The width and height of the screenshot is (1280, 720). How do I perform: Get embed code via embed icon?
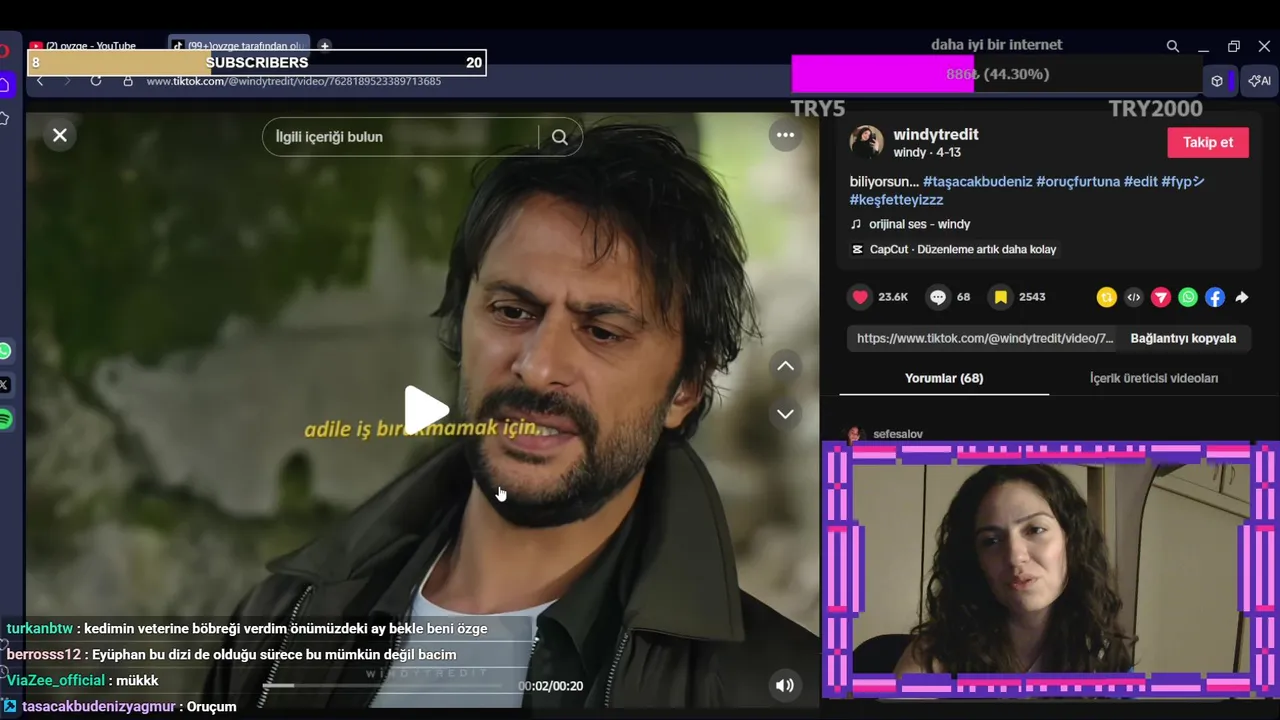point(1133,297)
